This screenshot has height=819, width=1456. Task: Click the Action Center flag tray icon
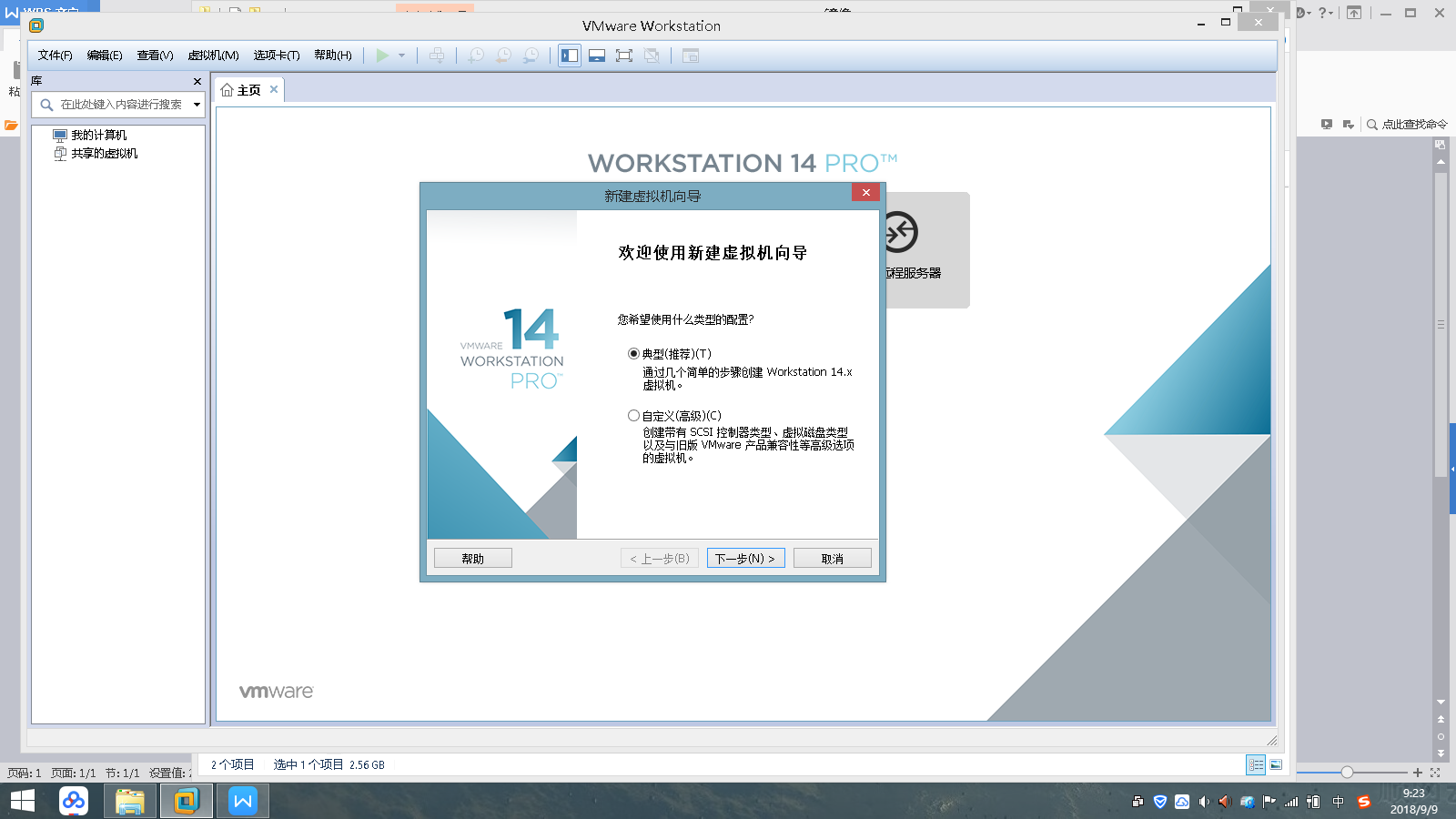pos(1269,802)
